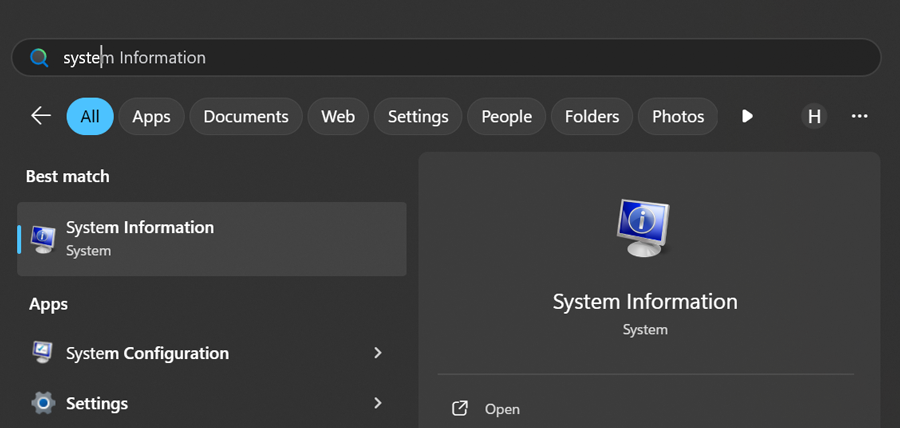900x428 pixels.
Task: Expand Settings result chevron
Action: click(x=377, y=404)
